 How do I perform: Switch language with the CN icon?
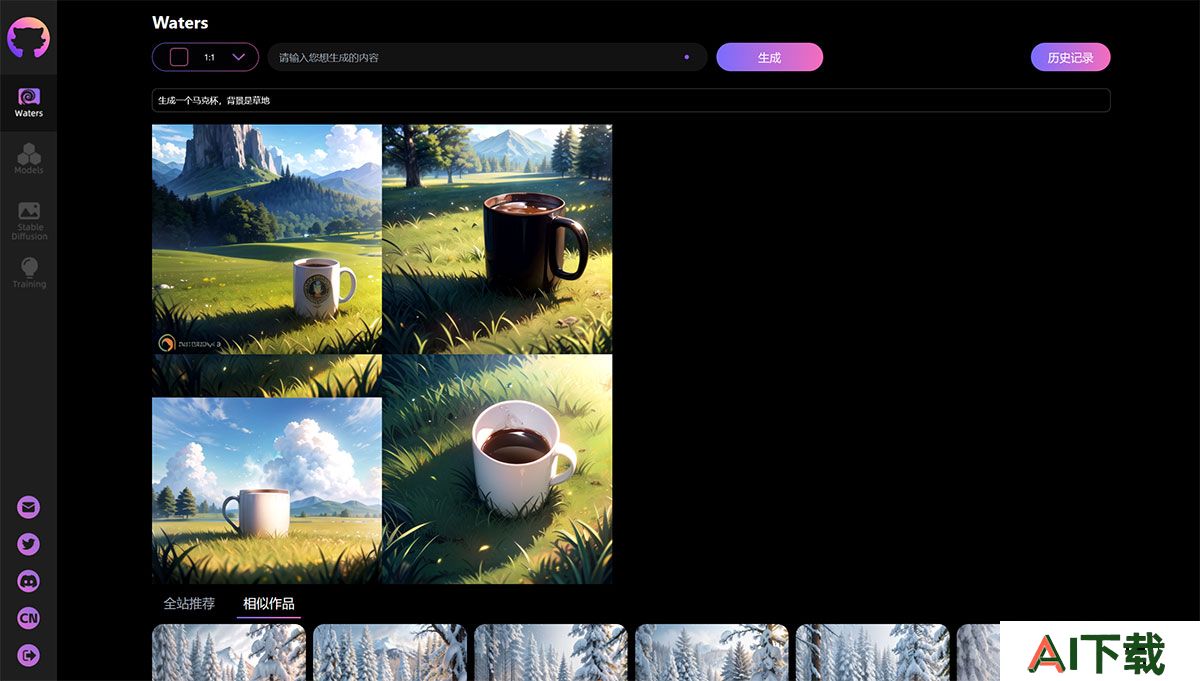[x=28, y=619]
